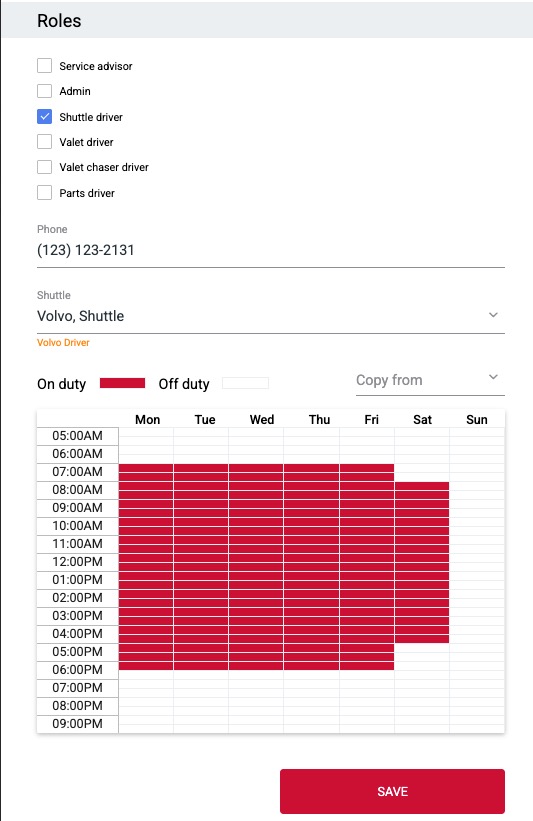Click the Sunday 12:00PM schedule cell
The height and width of the screenshot is (821, 533).
[x=477, y=562]
